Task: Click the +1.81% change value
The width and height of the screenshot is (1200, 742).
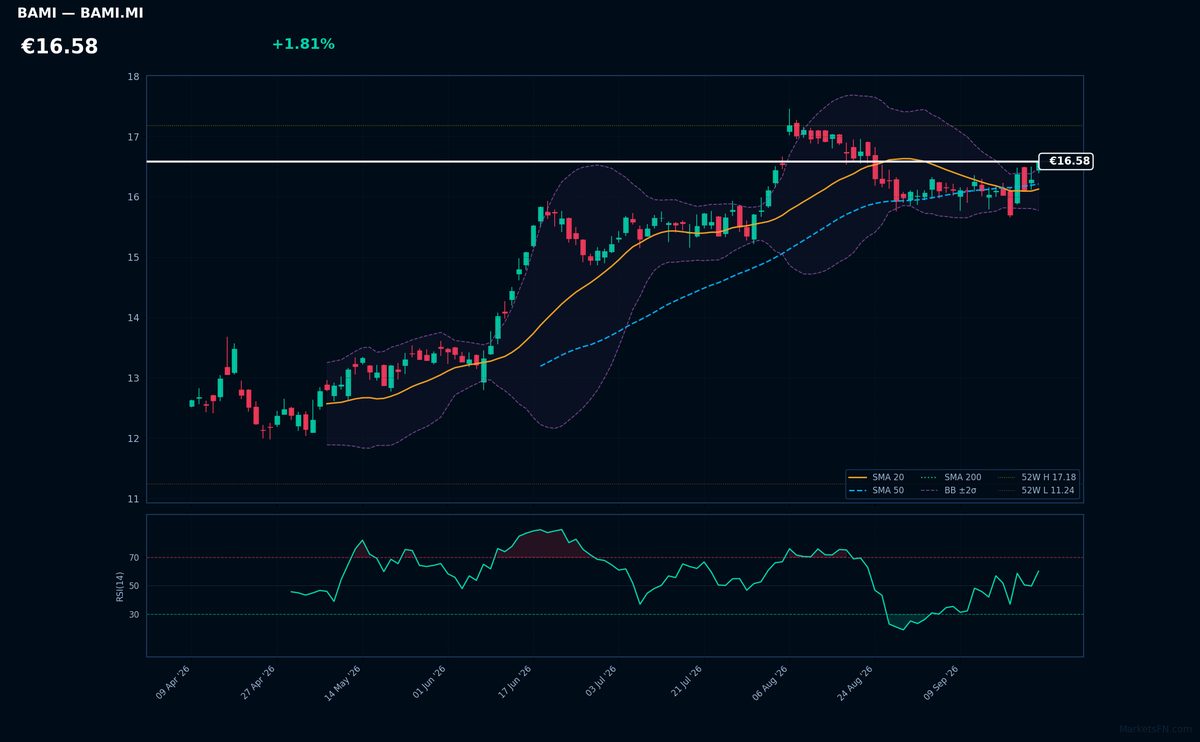Action: point(303,44)
